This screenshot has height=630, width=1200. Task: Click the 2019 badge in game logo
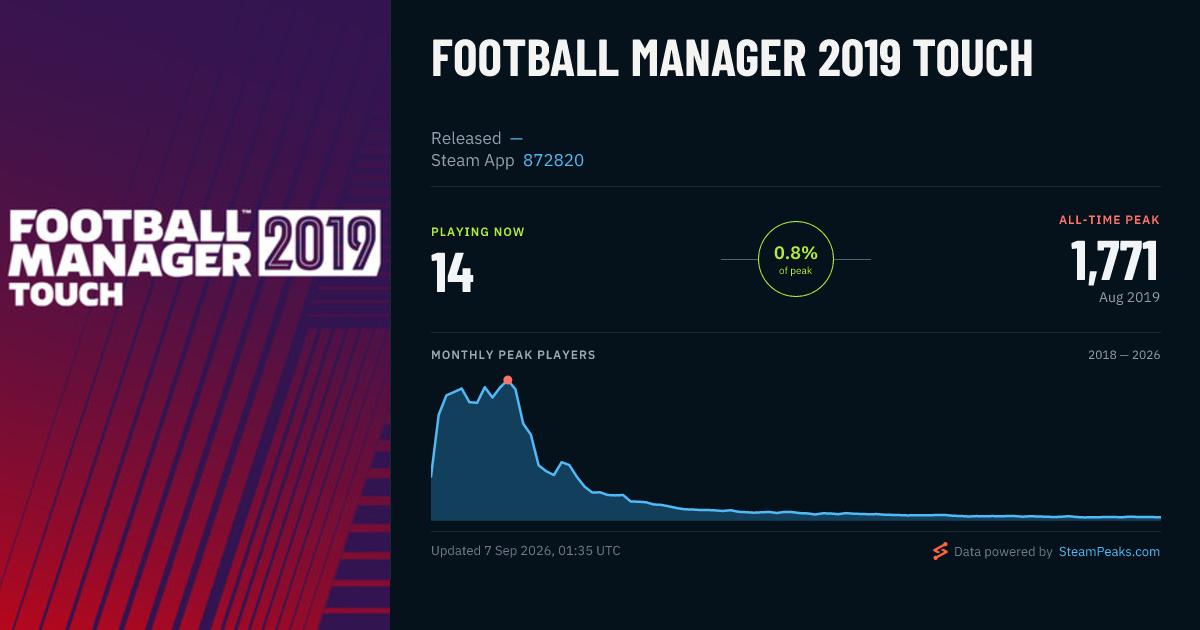pos(320,243)
